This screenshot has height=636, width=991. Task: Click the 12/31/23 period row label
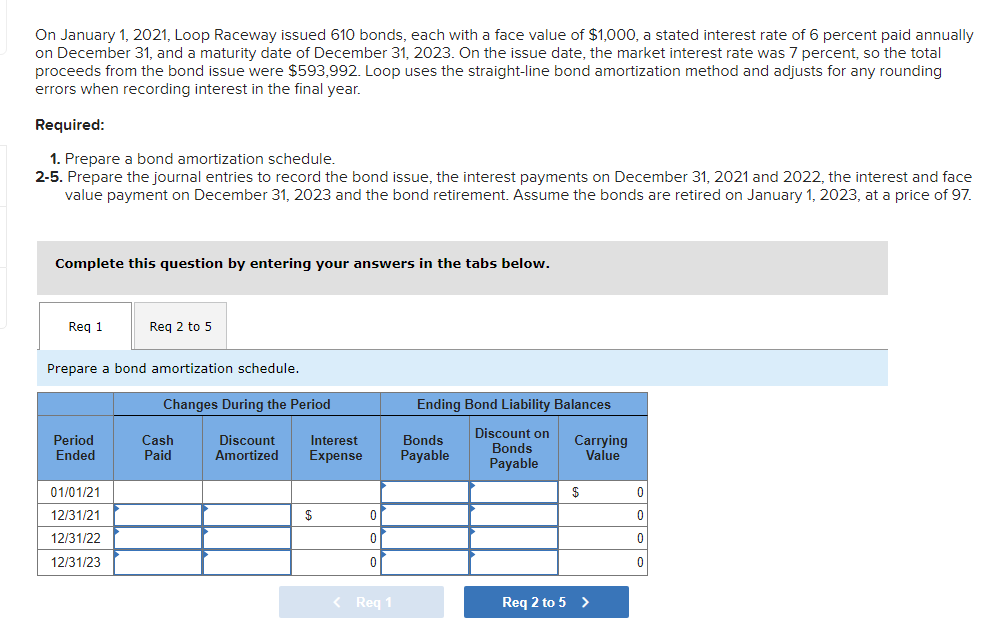[x=75, y=562]
